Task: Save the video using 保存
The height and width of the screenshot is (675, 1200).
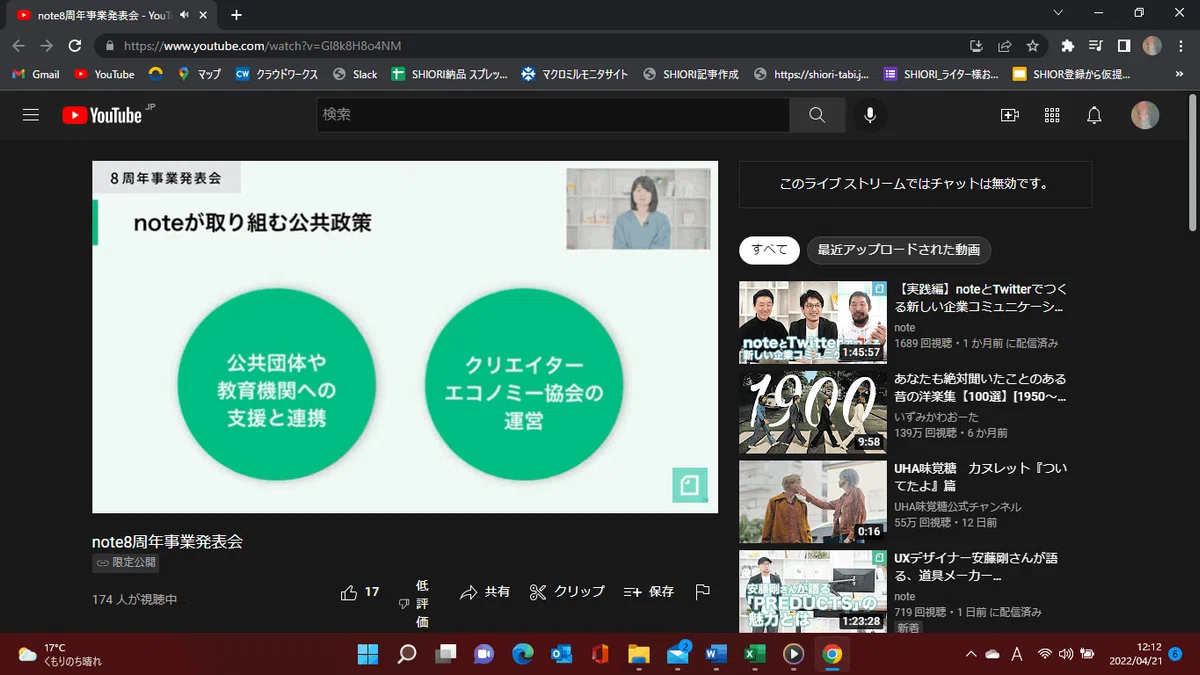Action: tap(649, 592)
